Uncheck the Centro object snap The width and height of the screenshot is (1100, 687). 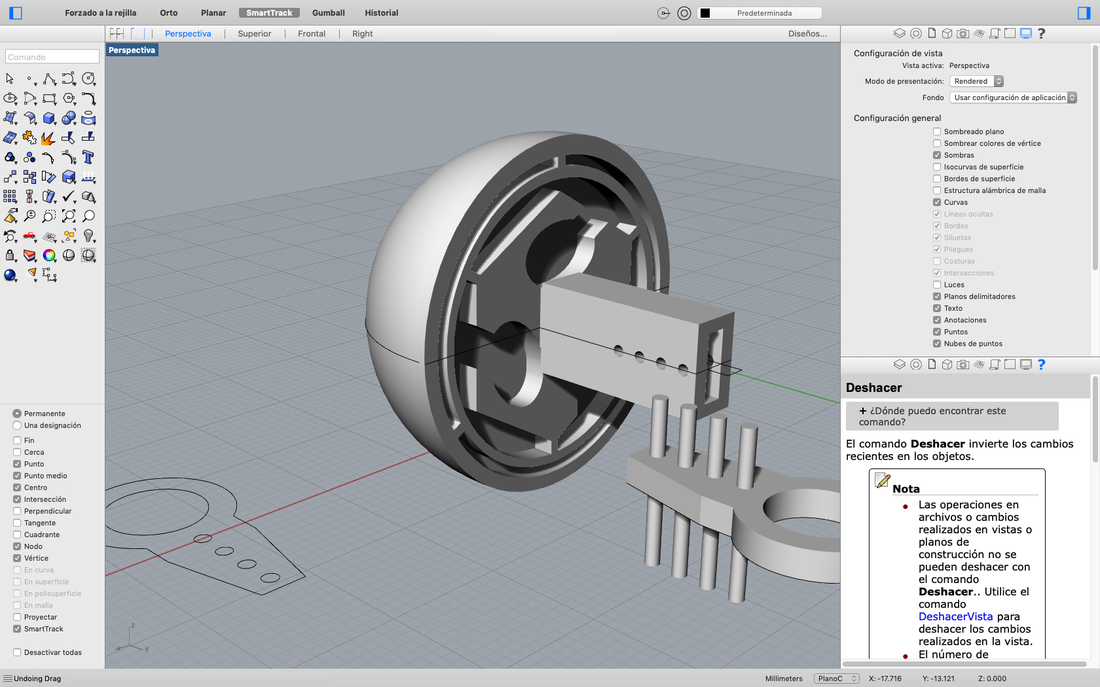click(x=17, y=488)
